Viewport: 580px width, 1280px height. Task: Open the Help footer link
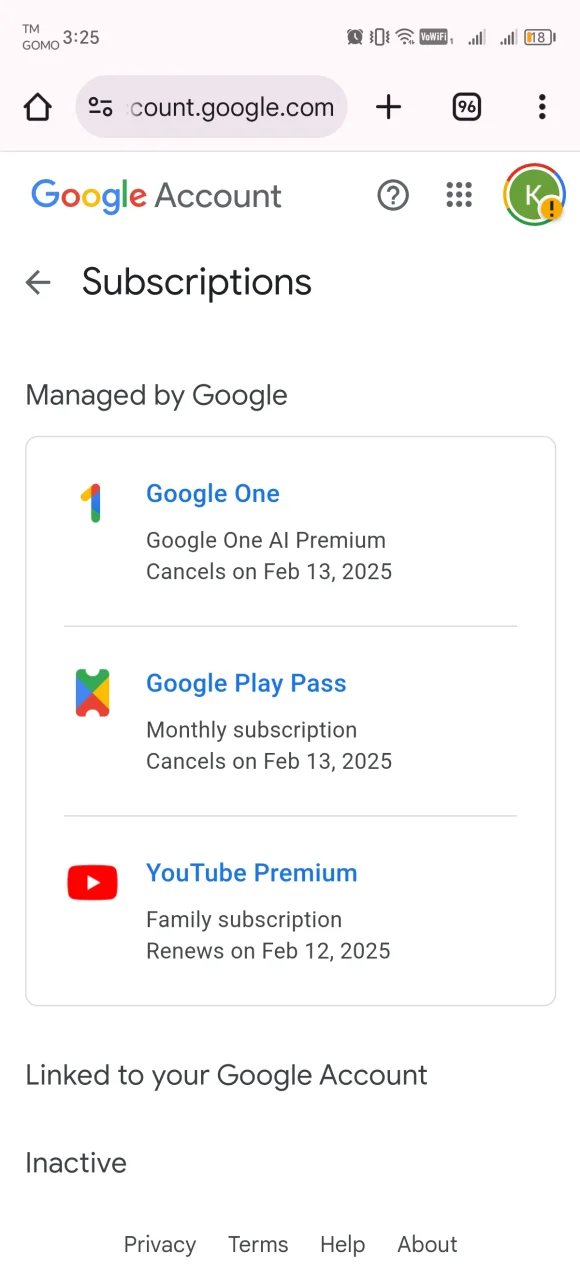[342, 1245]
